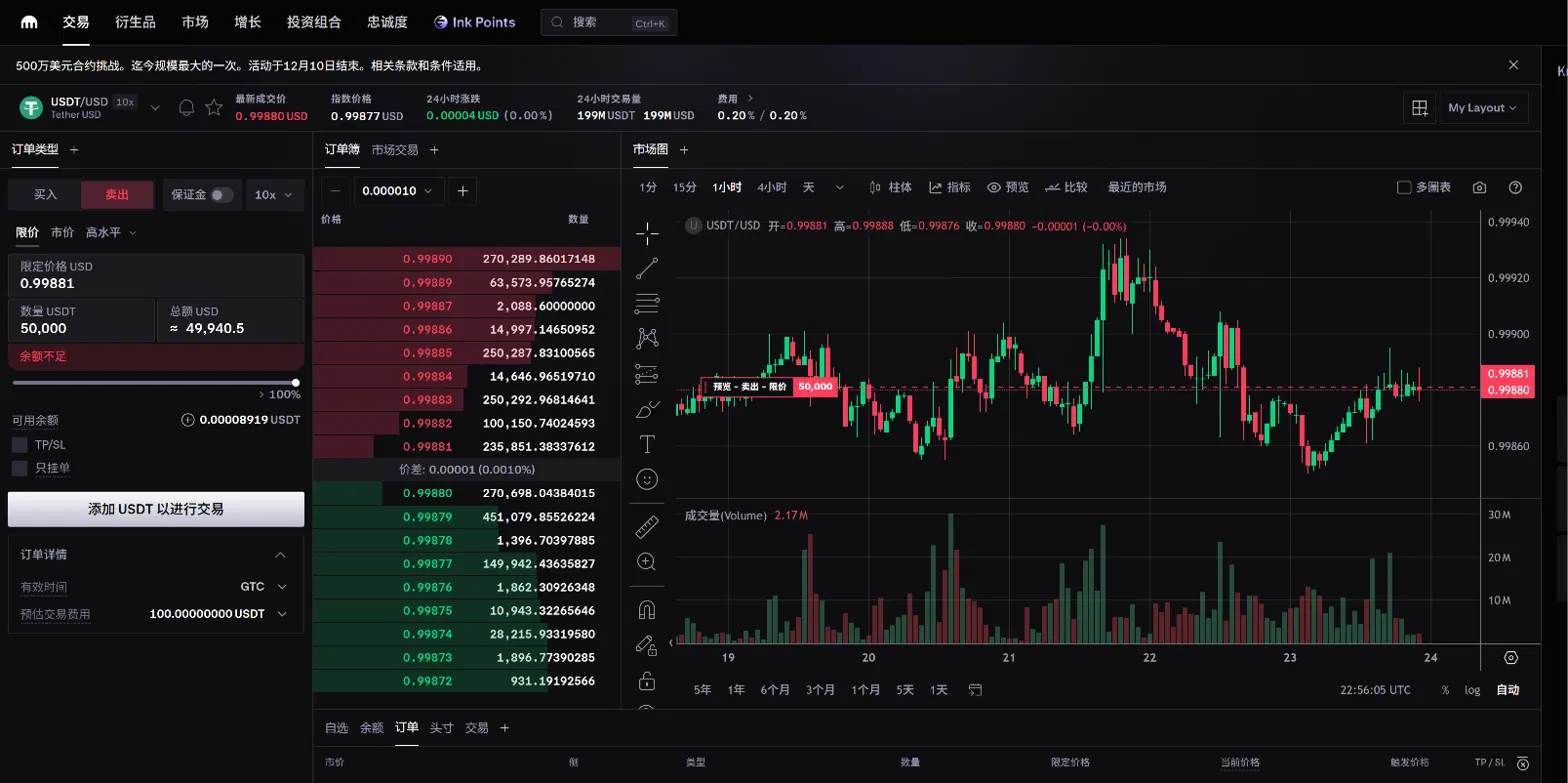Click 添加 USDT 以进行交易 button
1568x783 pixels.
(x=156, y=509)
